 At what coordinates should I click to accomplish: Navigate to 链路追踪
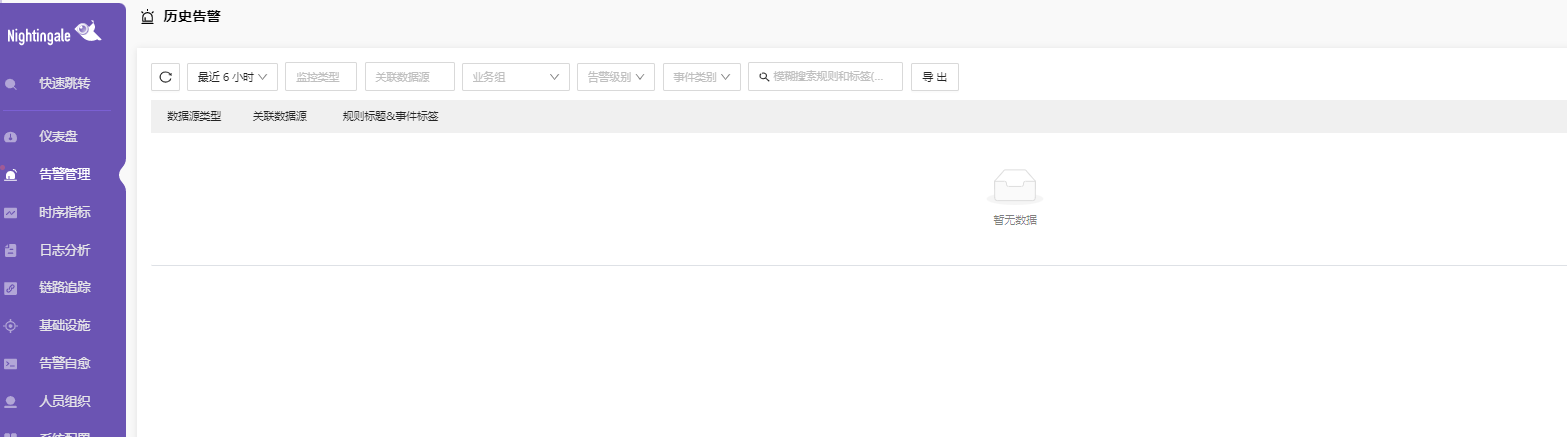click(x=65, y=288)
